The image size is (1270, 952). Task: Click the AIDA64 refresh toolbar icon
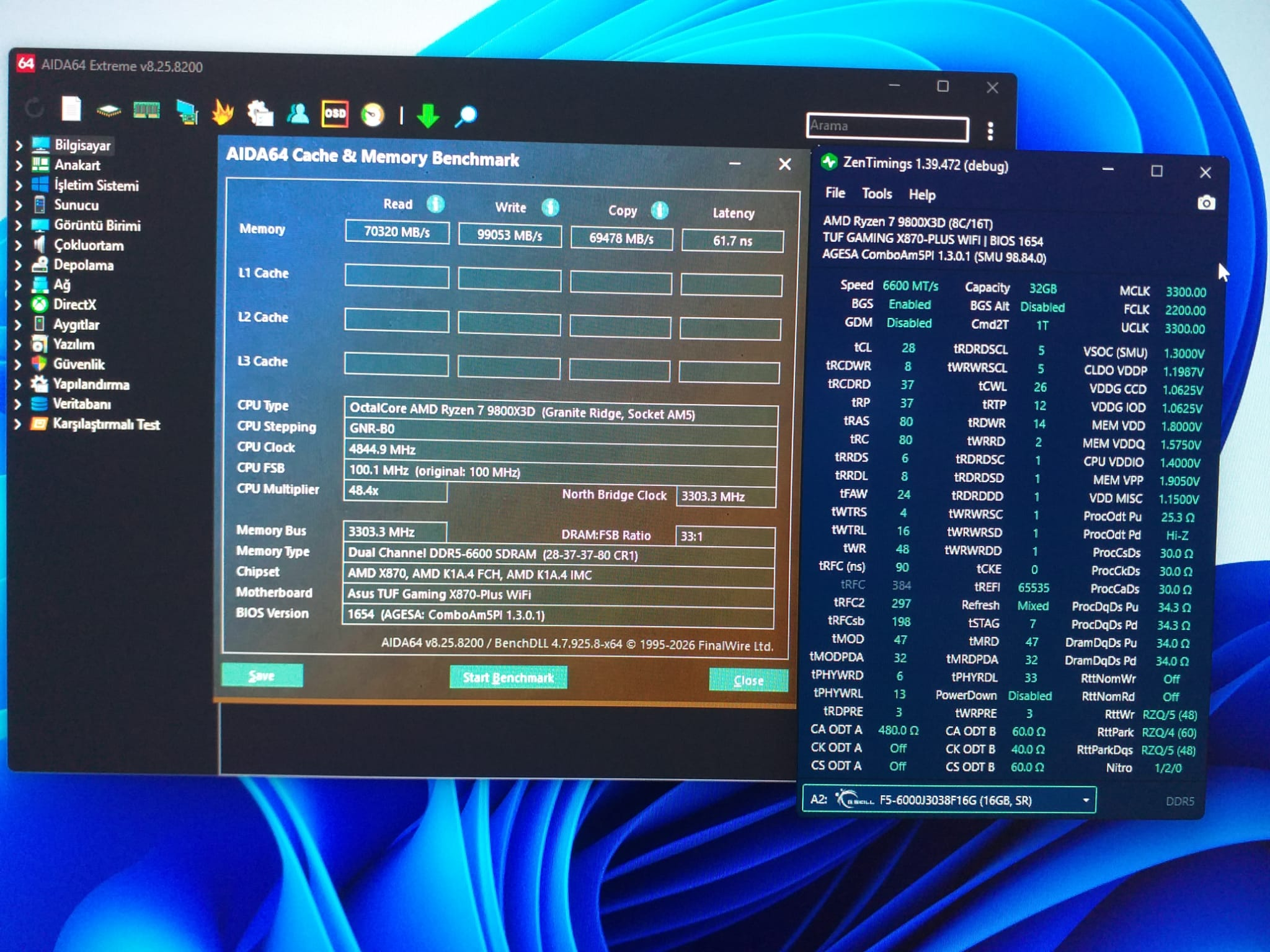(x=34, y=108)
